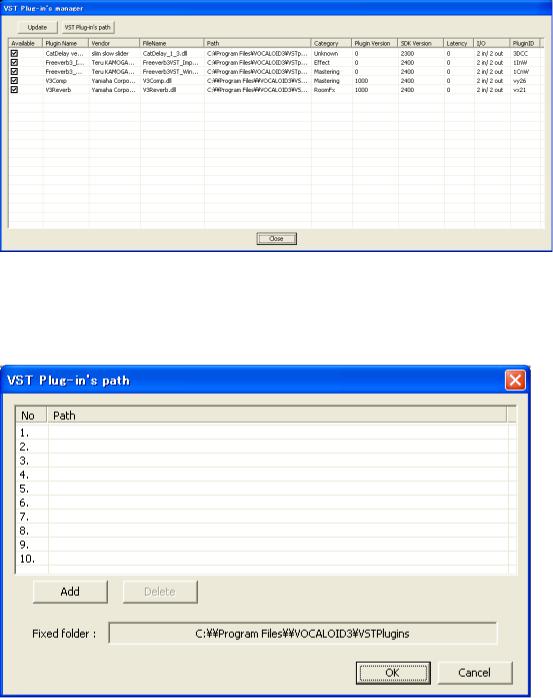Select path row number 5
Viewport: 553px width, 698px height.
pos(266,489)
